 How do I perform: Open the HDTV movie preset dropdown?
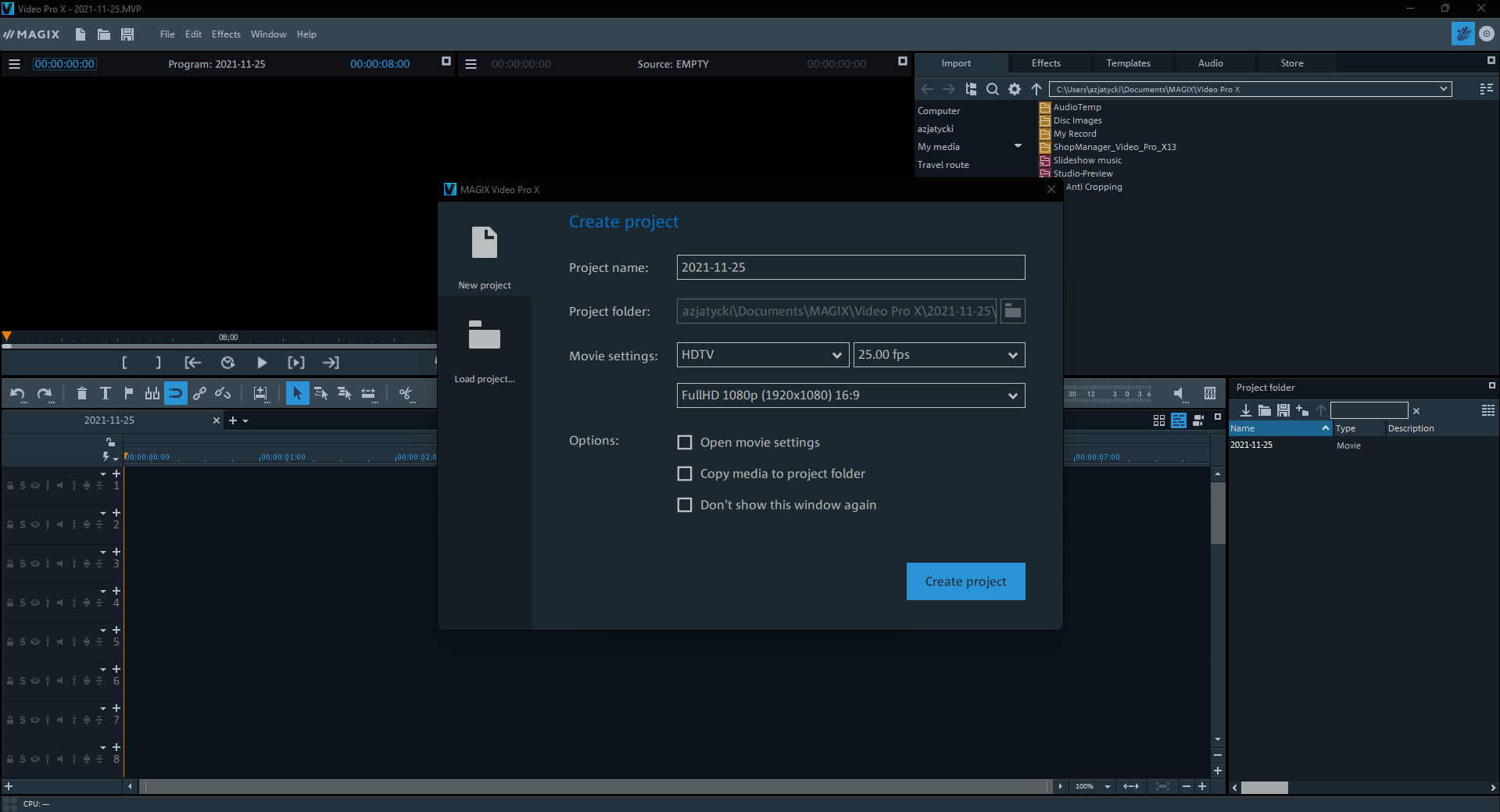(x=763, y=355)
